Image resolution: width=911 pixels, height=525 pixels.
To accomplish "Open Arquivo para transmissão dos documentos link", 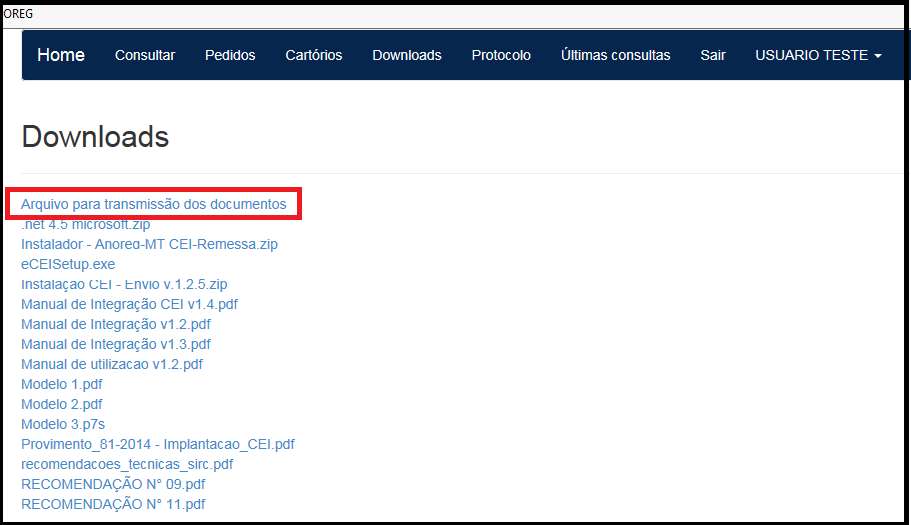I will point(153,204).
